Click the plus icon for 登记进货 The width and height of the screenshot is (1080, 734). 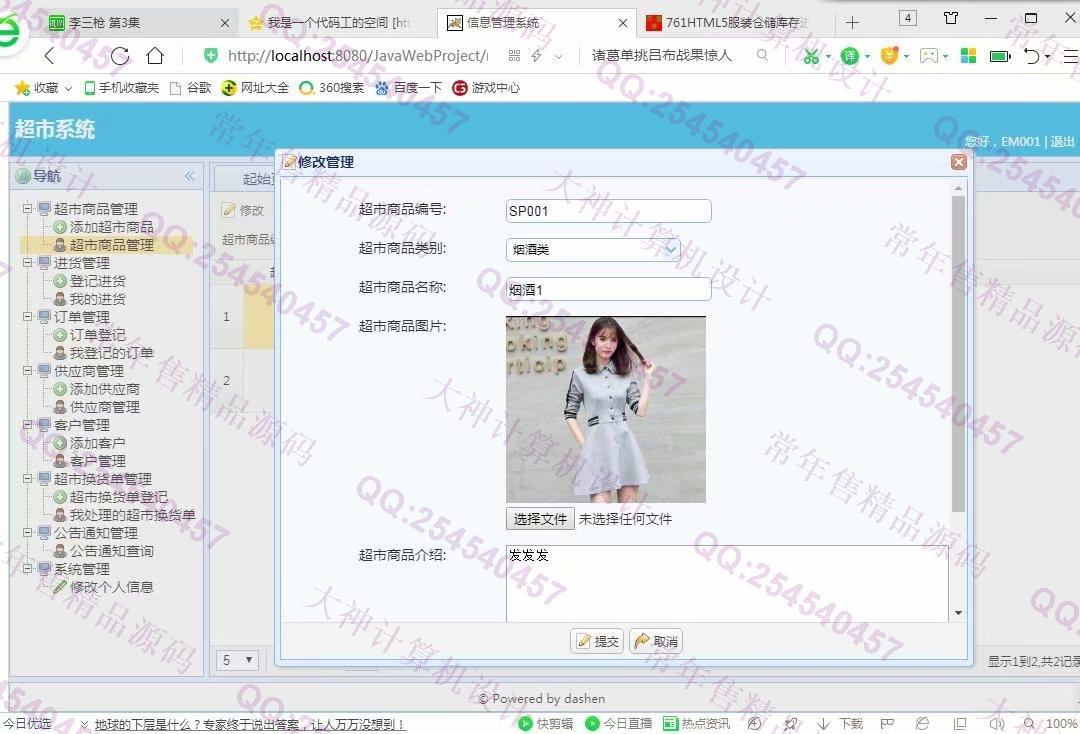tap(60, 281)
